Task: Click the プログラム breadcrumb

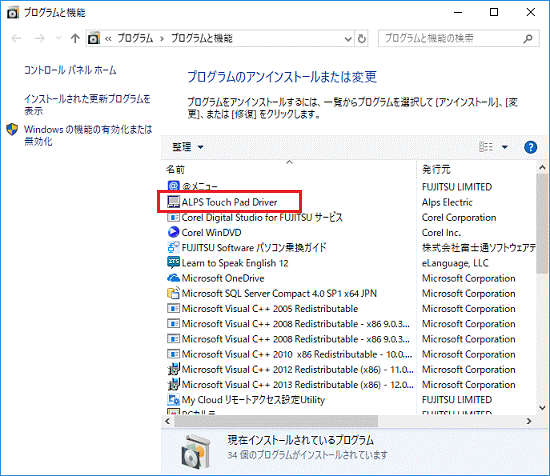Action: (x=135, y=38)
